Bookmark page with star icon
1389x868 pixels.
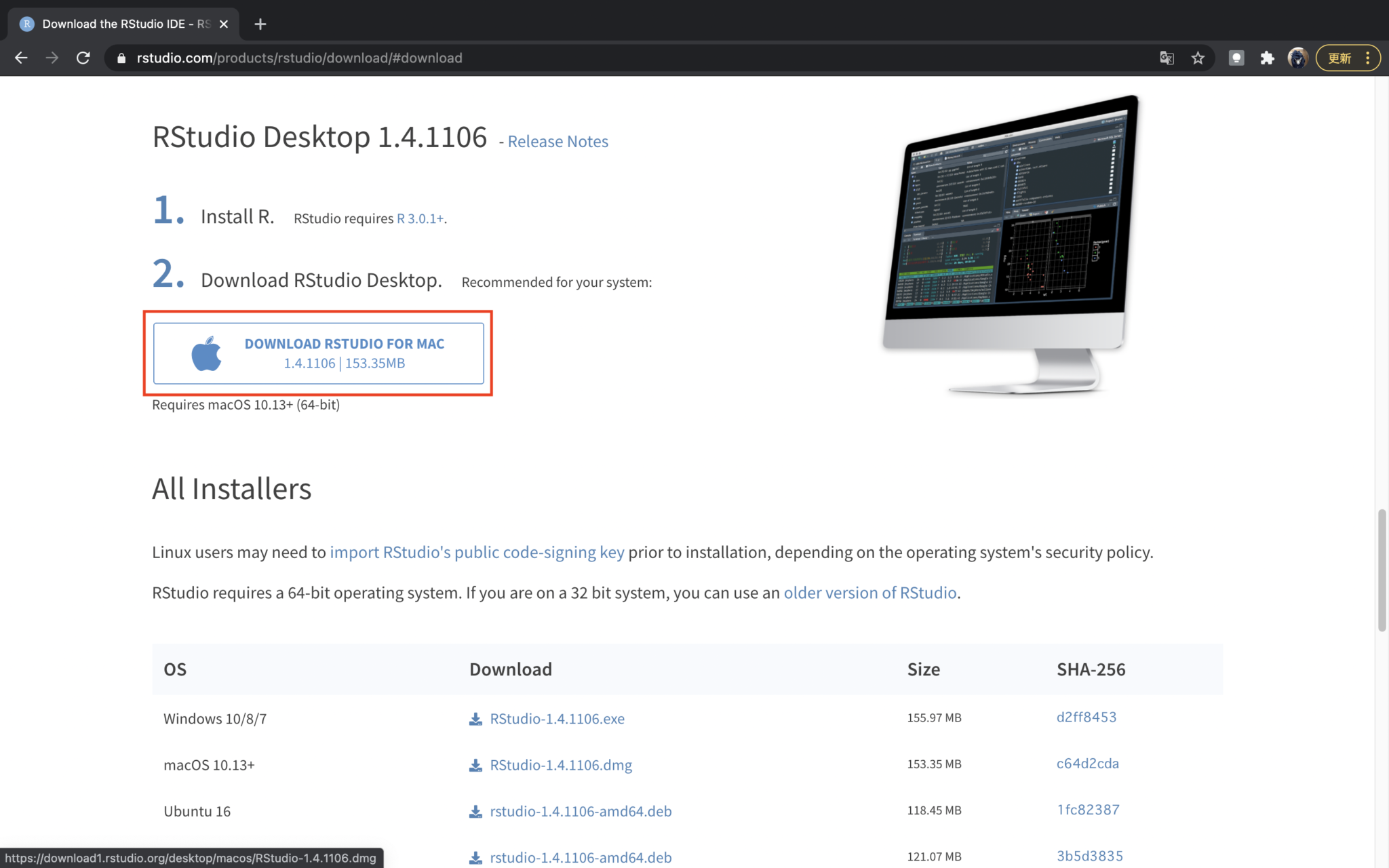(x=1198, y=58)
